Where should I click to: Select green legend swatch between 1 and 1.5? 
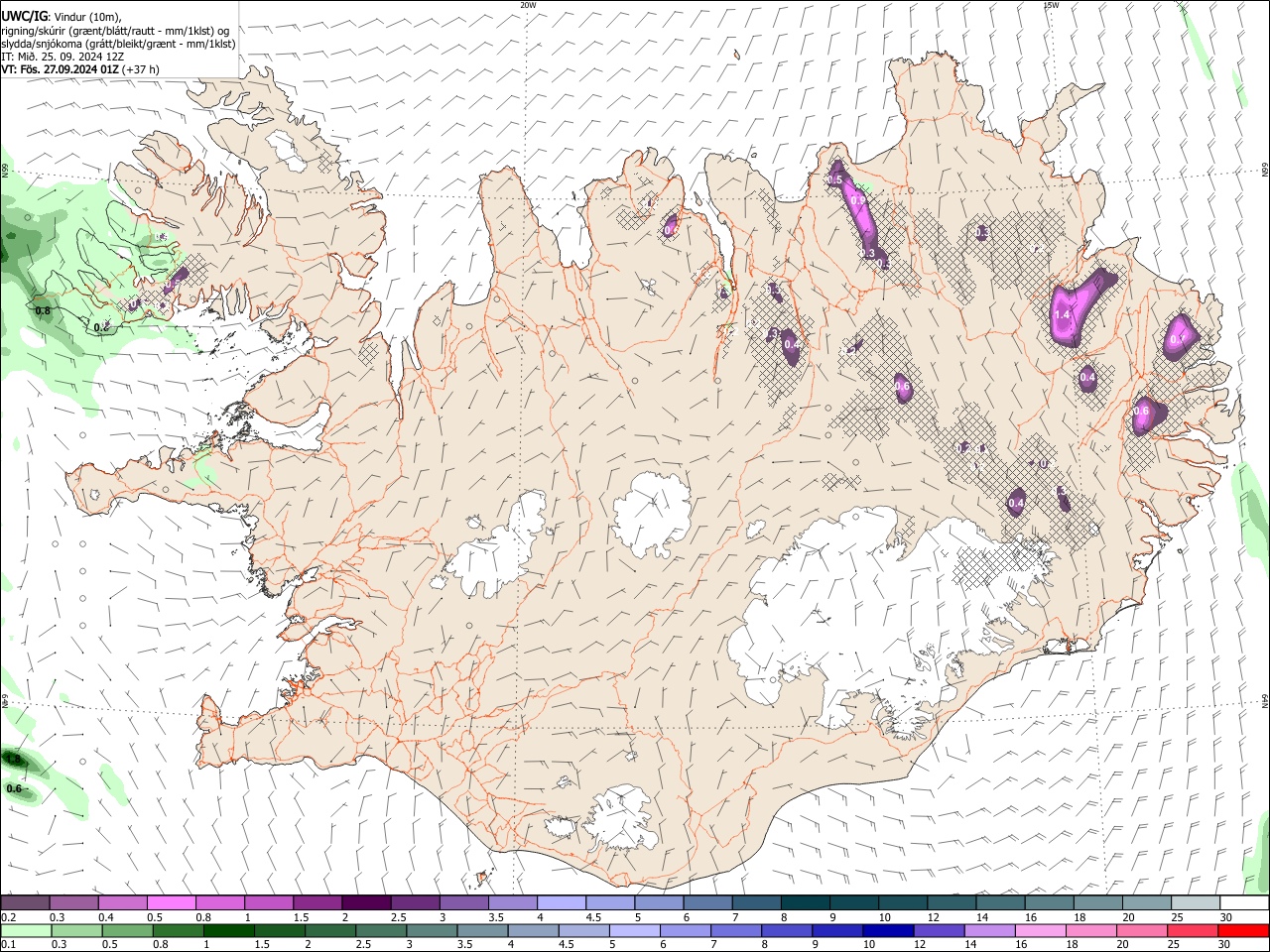tap(229, 930)
